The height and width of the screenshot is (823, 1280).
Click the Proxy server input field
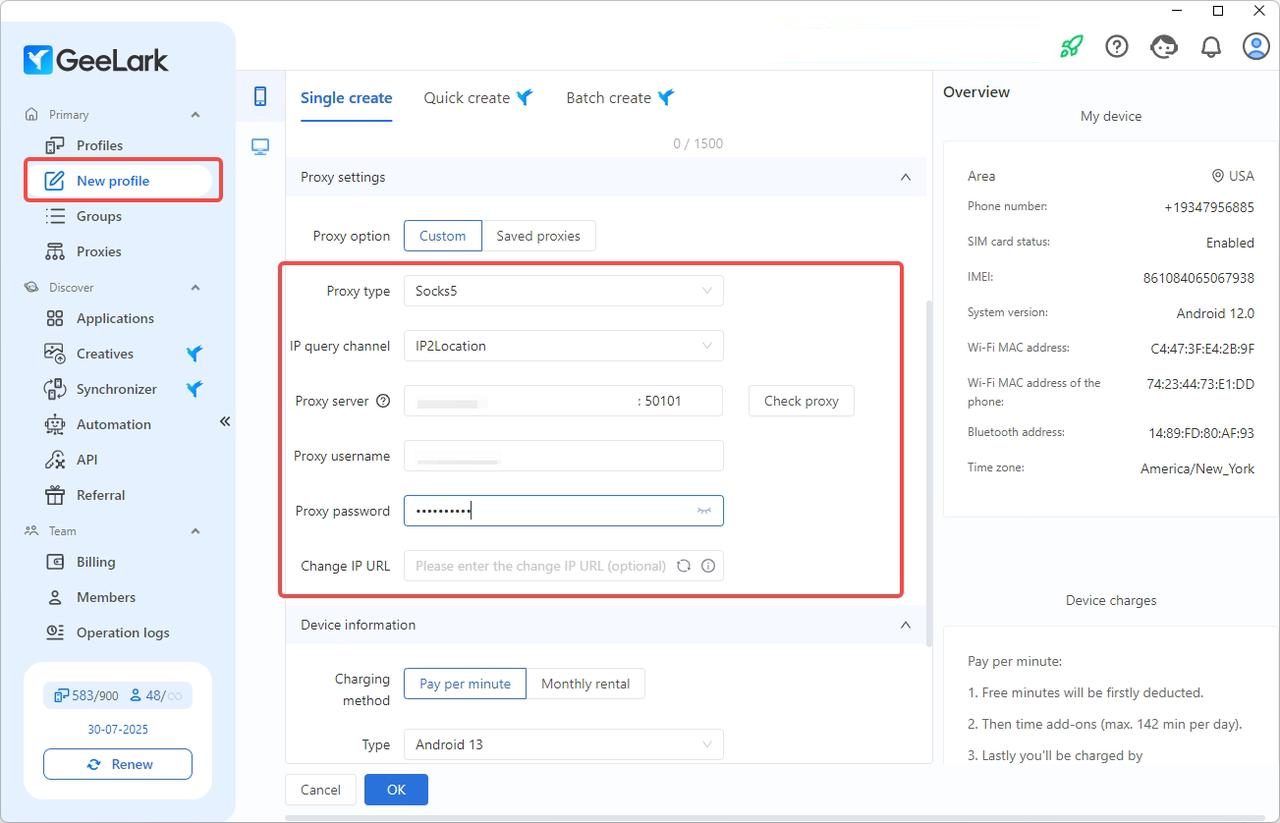[563, 401]
